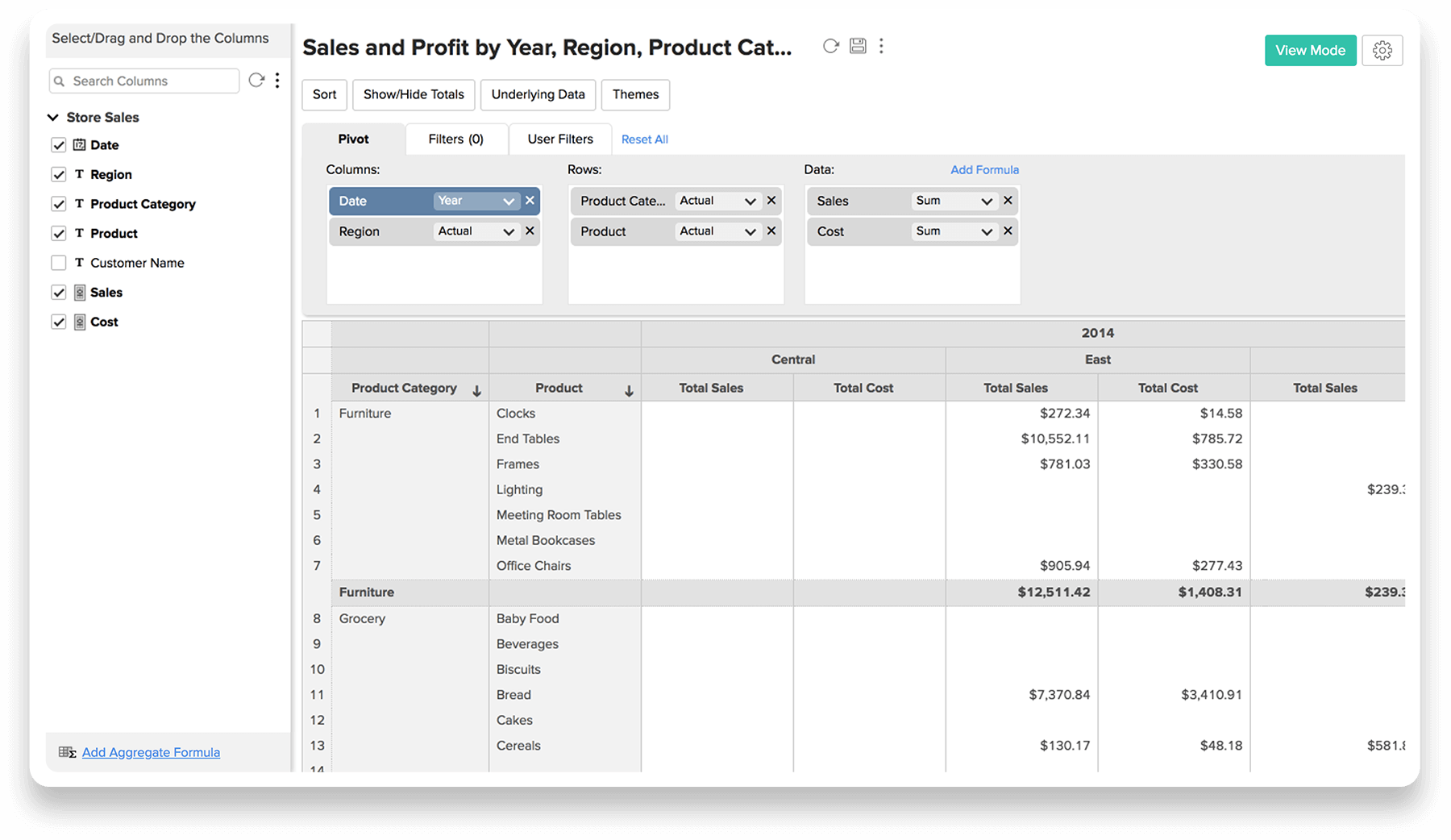
Task: Remove Date from Columns with X icon
Action: (x=530, y=201)
